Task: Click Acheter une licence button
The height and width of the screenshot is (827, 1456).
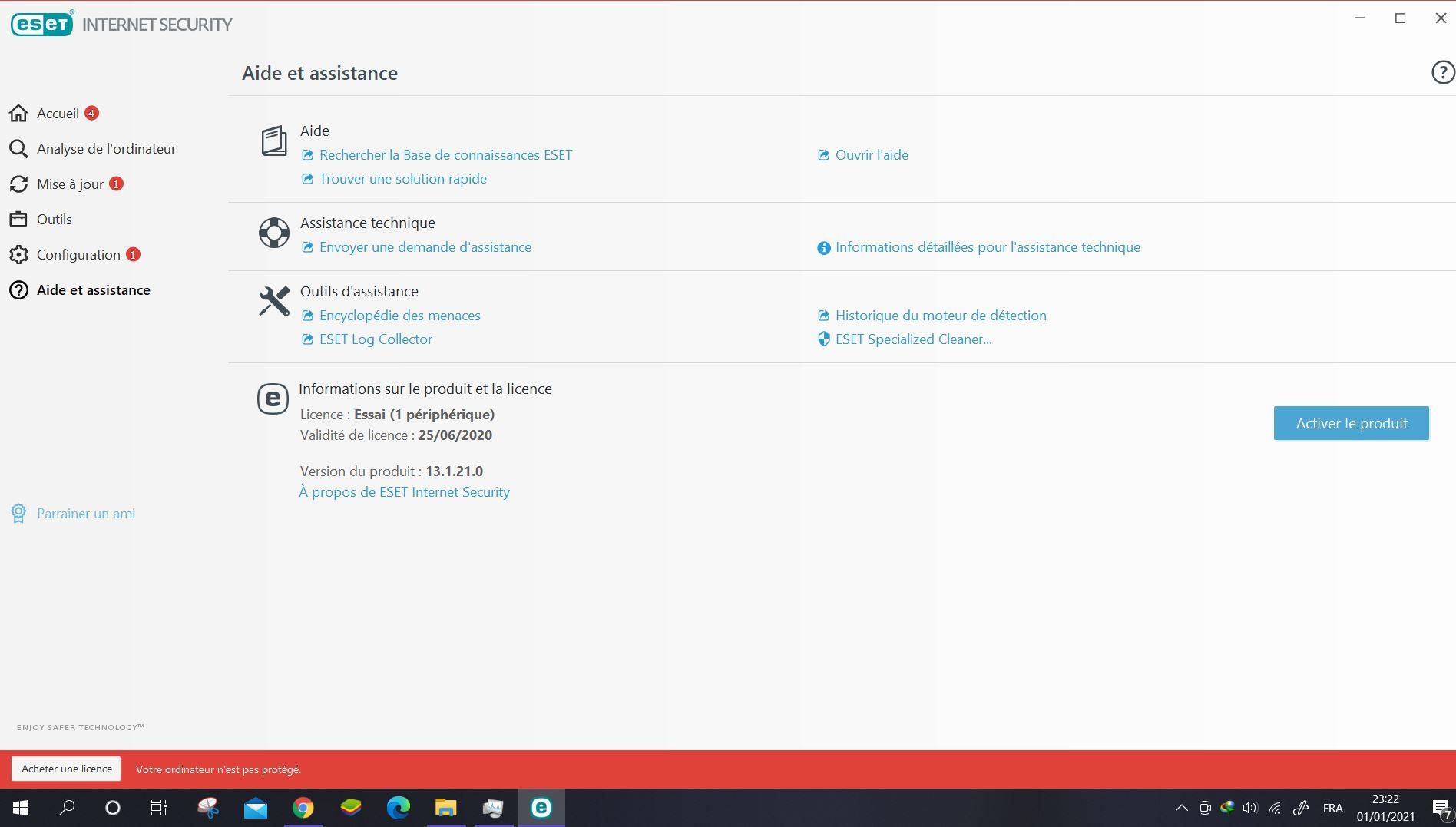Action: pyautogui.click(x=67, y=769)
